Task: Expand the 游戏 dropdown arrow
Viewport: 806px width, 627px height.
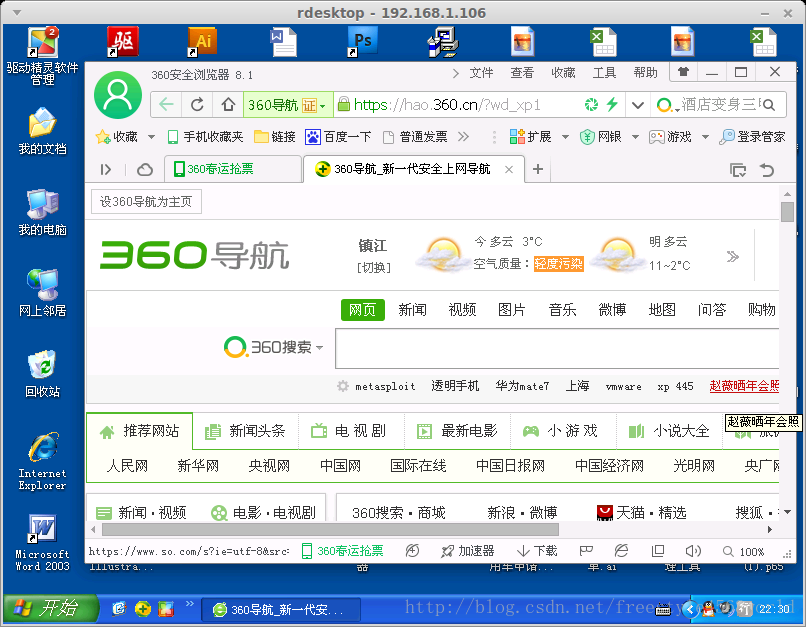Action: (705, 137)
